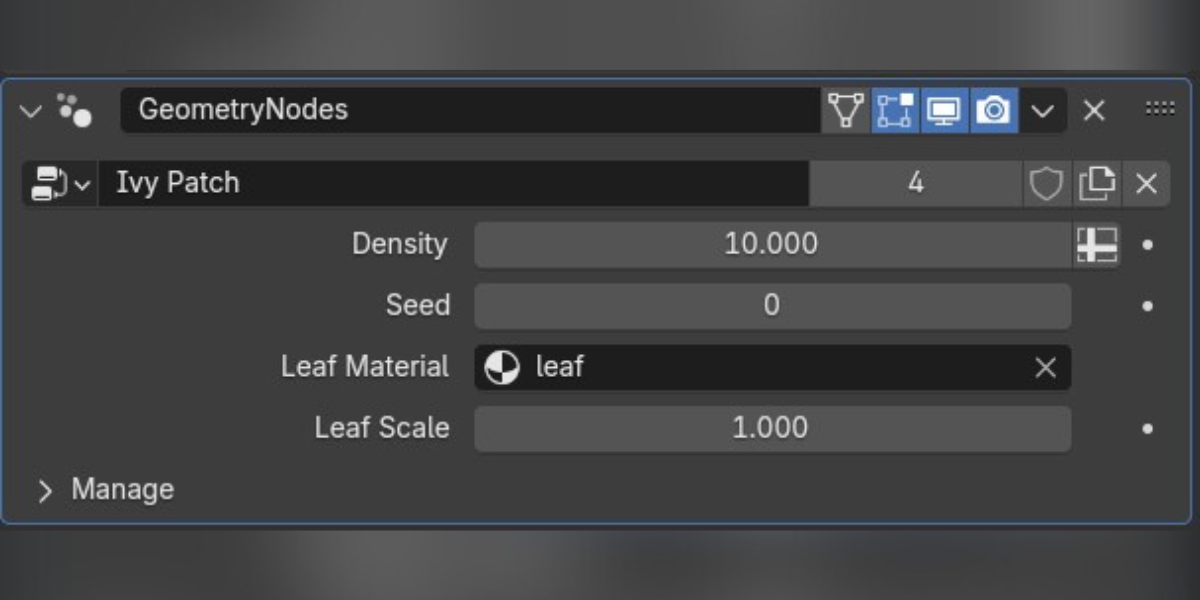Toggle modifier visibility in render

[x=993, y=110]
